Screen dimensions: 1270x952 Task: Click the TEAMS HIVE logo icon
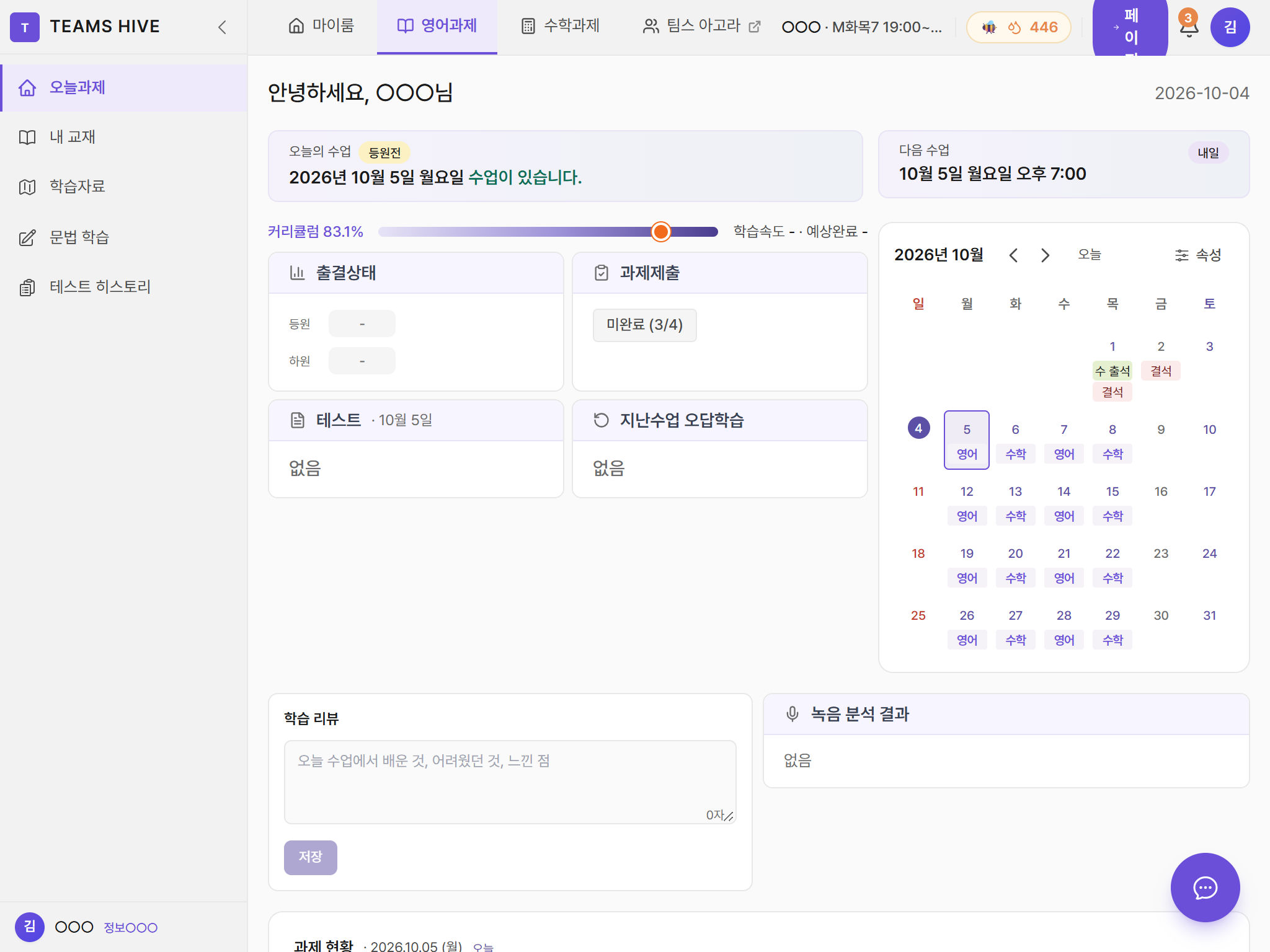pyautogui.click(x=25, y=27)
